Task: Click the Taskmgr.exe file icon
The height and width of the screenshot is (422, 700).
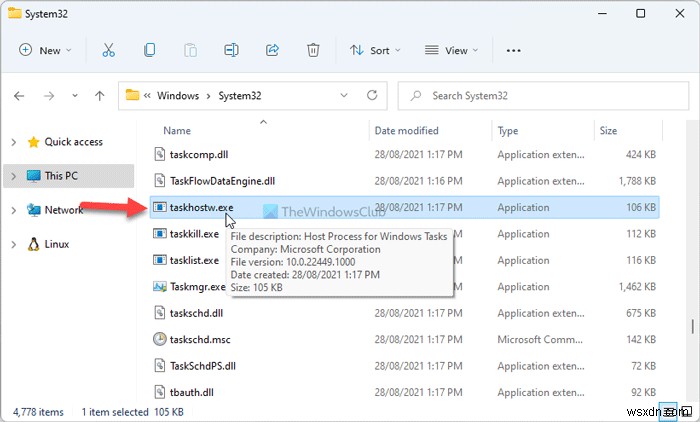Action: (159, 286)
